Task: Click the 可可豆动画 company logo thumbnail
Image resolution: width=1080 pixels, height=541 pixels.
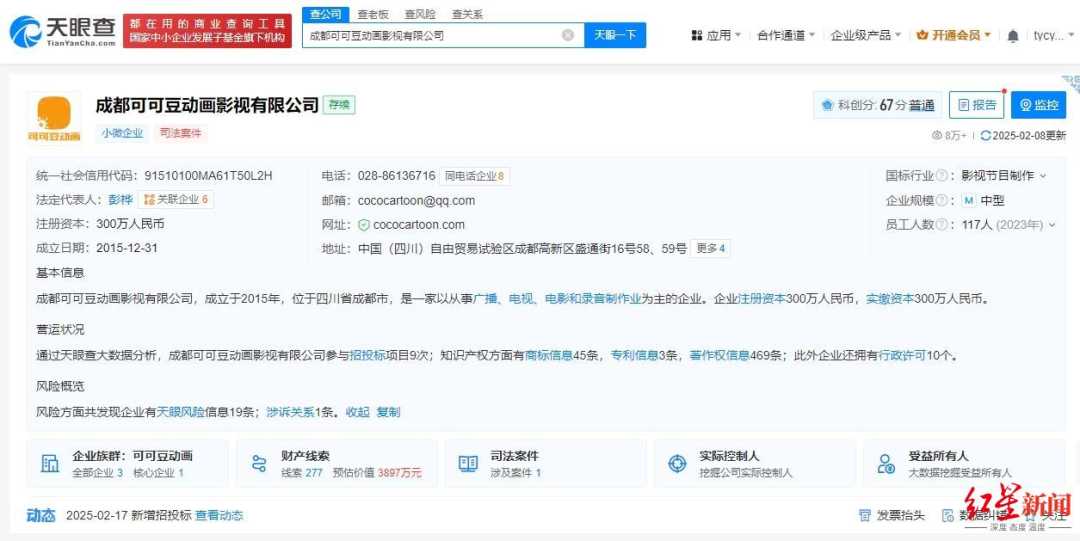Action: (x=54, y=118)
